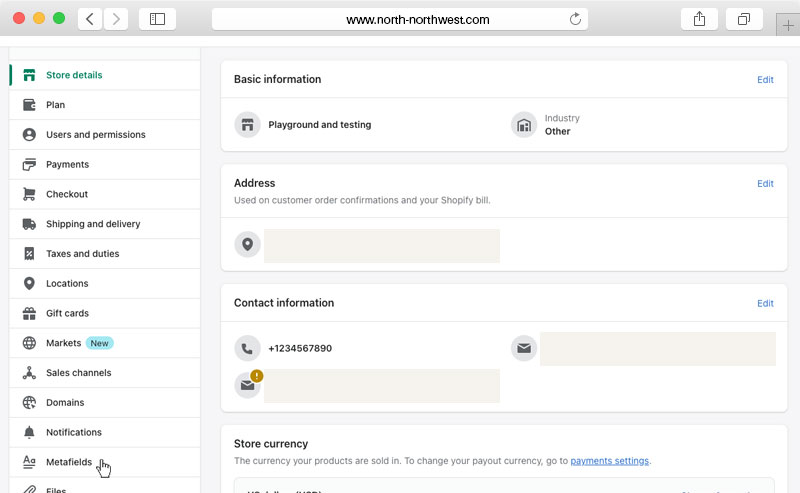The image size is (800, 493).
Task: Open Domains settings
Action: pyautogui.click(x=65, y=403)
